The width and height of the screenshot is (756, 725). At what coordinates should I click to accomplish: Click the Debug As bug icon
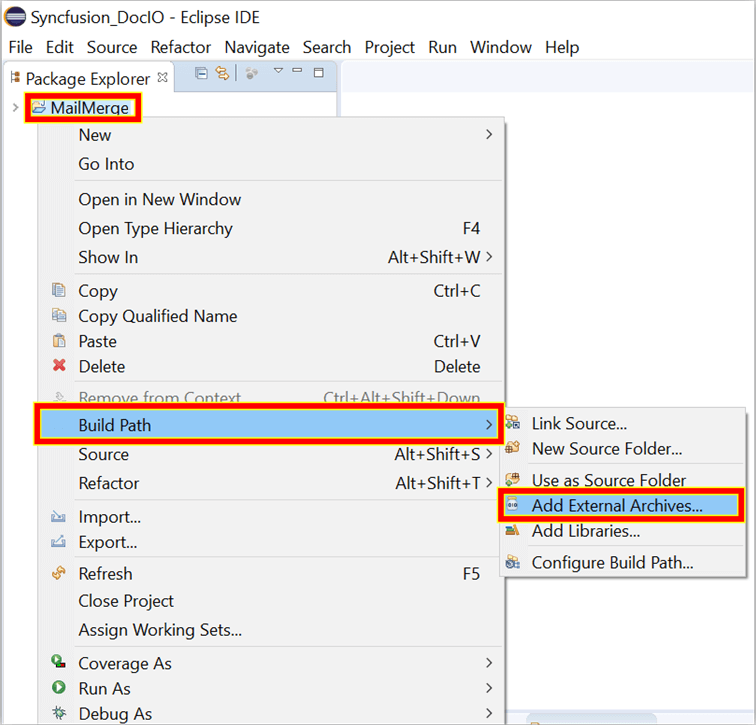pos(59,713)
